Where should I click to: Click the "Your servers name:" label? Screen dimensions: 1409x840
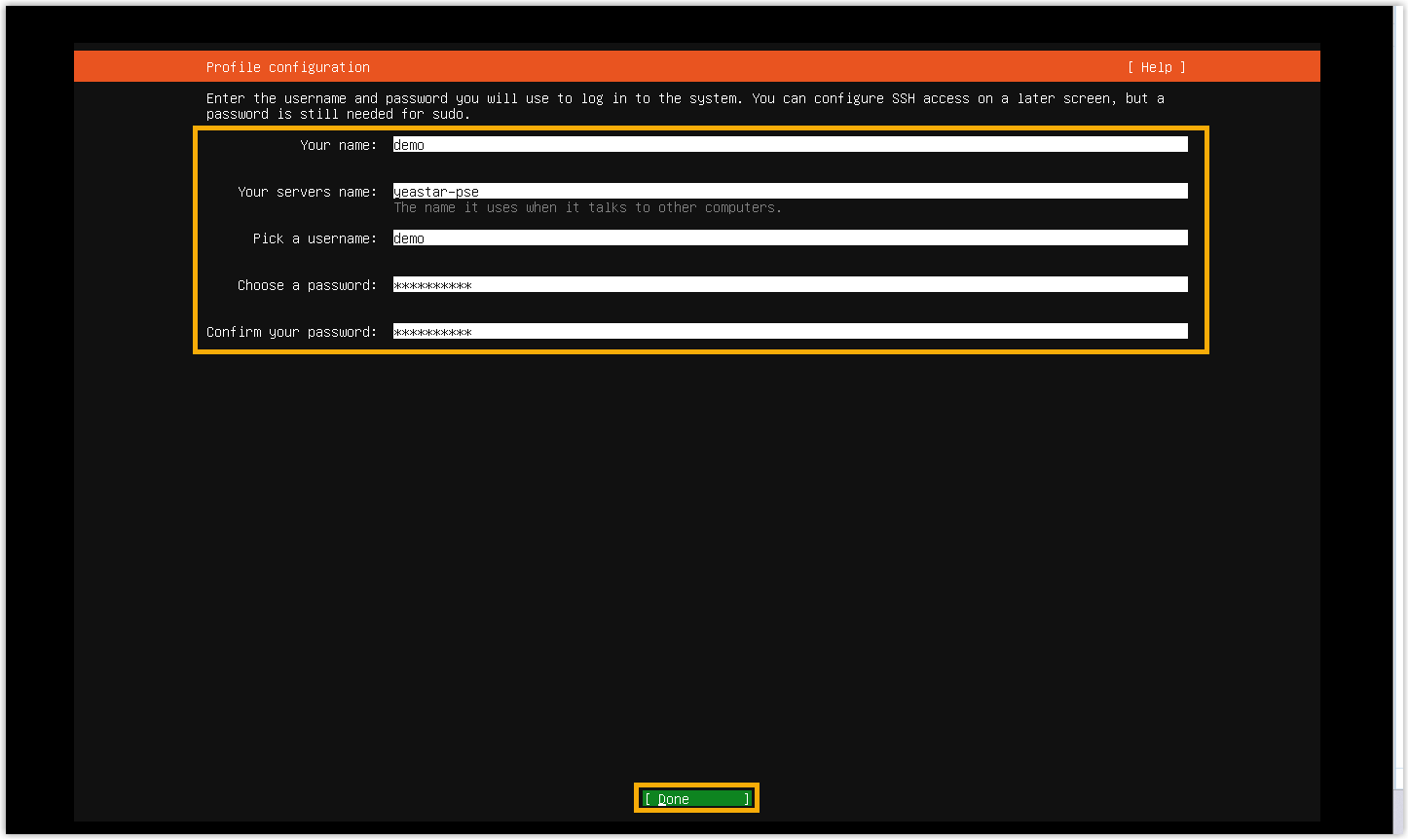[307, 192]
